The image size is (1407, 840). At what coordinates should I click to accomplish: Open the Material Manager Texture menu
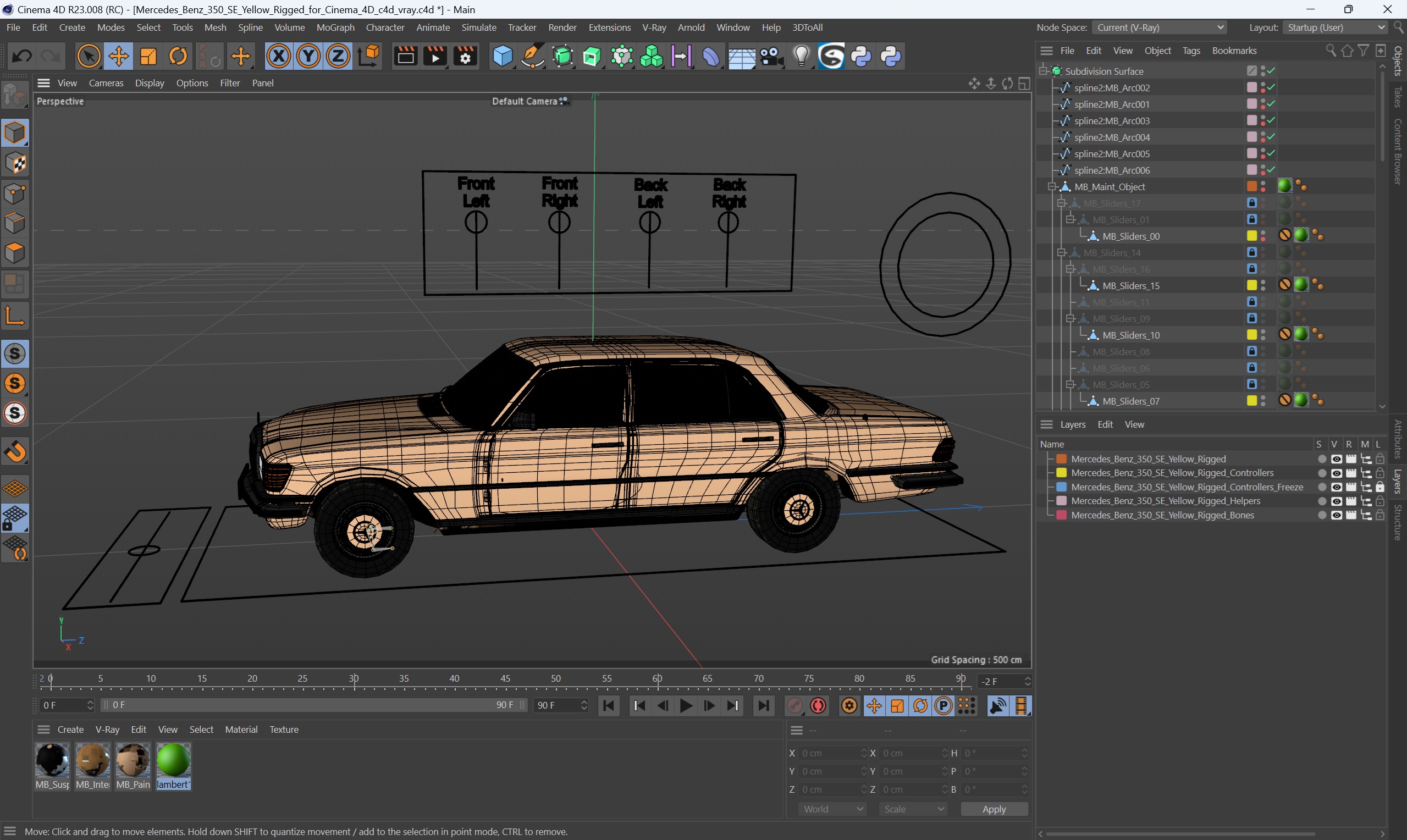pyautogui.click(x=284, y=729)
